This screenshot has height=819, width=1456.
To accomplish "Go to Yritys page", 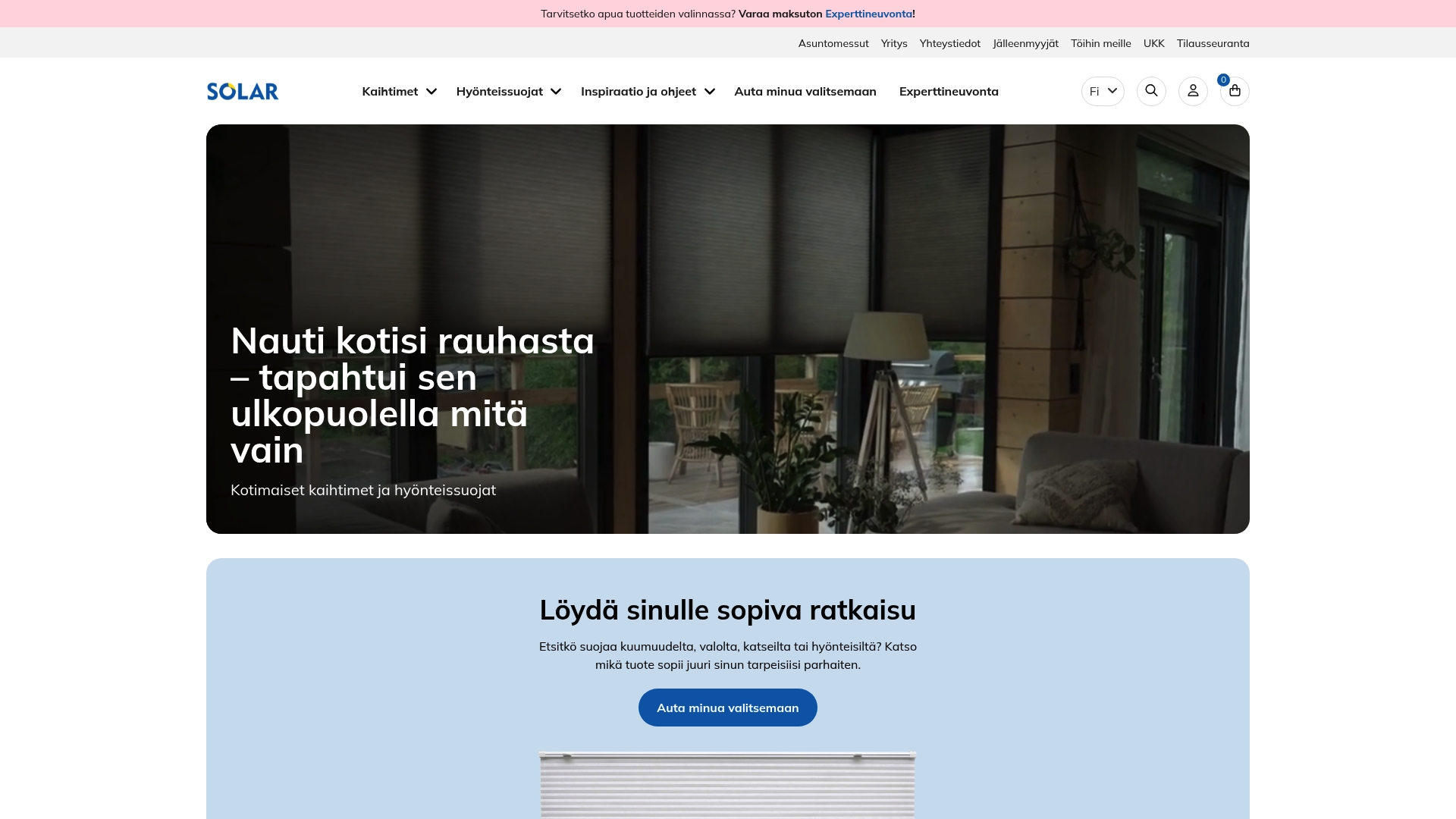I will pyautogui.click(x=894, y=43).
